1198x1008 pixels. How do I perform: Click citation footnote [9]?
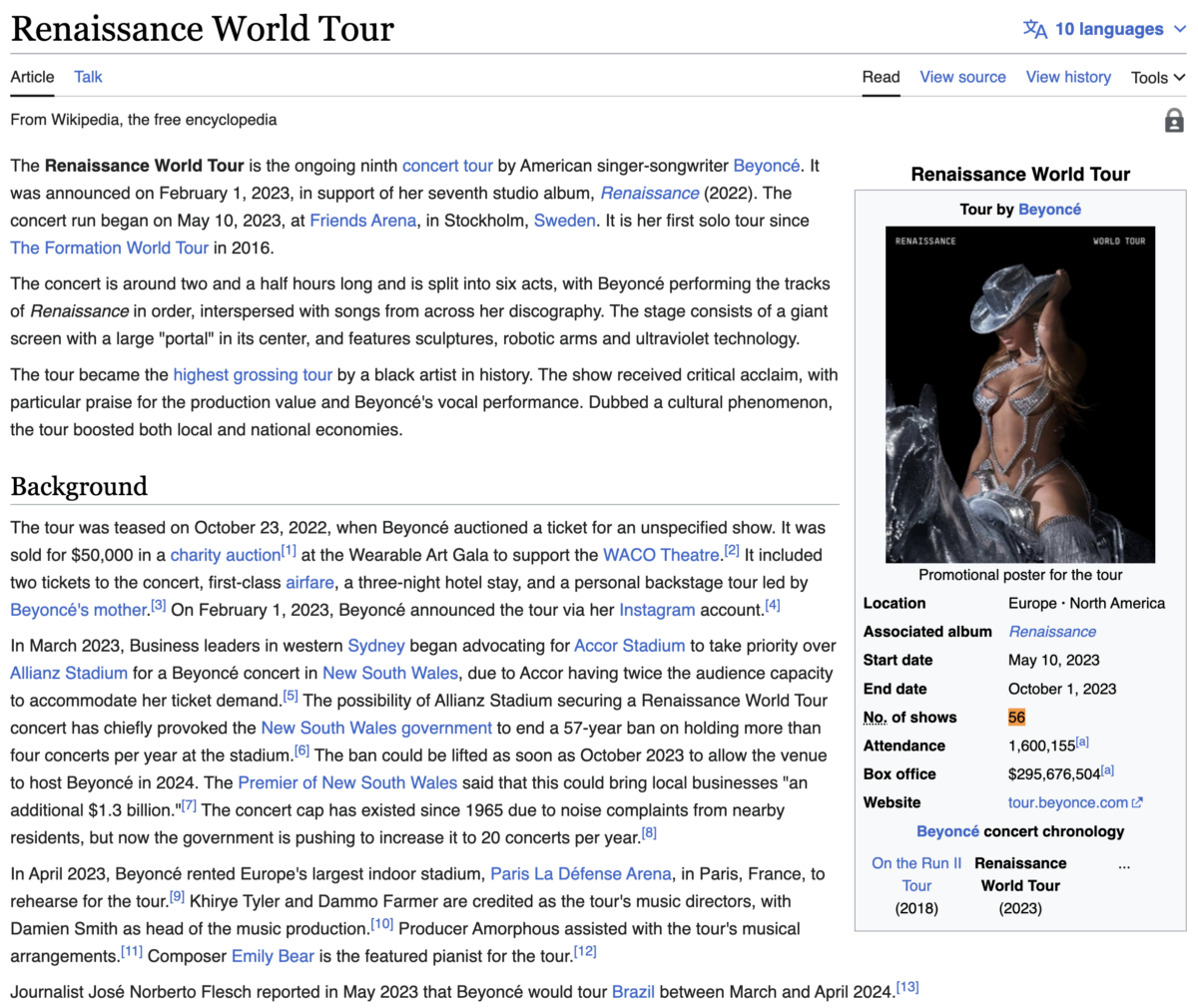177,896
